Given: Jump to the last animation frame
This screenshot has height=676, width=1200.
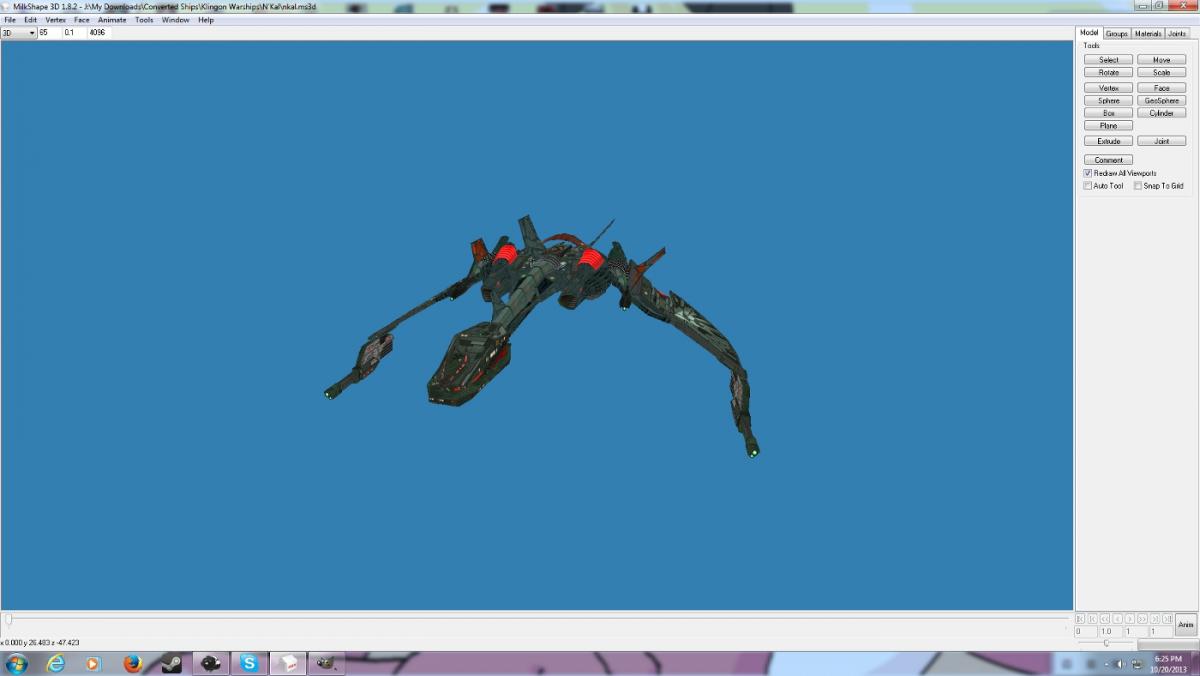Looking at the screenshot, I should pos(1168,619).
